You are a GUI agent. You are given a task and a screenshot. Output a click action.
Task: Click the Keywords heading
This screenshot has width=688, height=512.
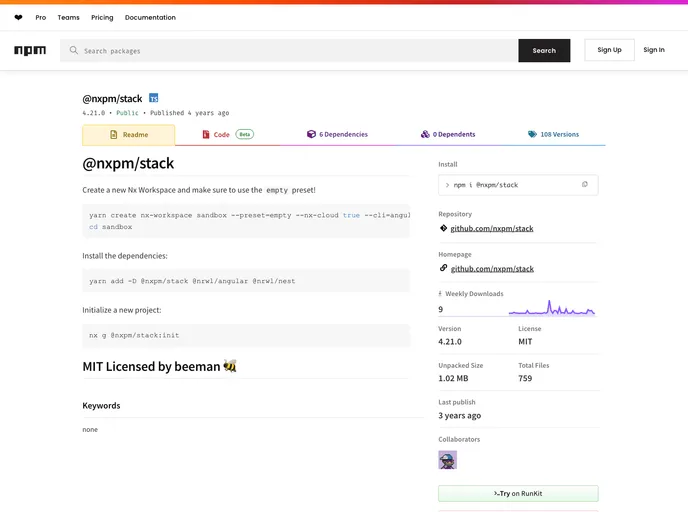point(101,405)
